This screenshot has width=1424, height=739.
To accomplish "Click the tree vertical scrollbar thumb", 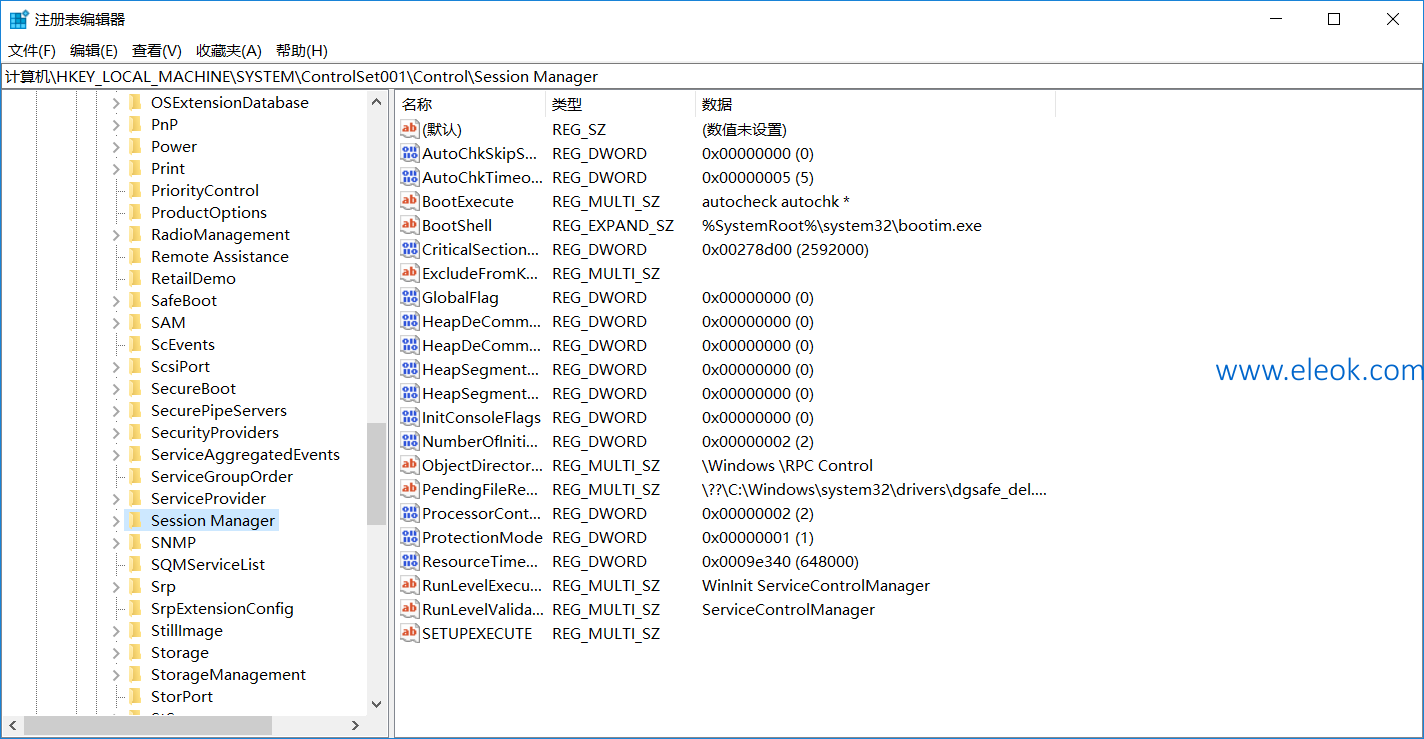I will coord(376,474).
